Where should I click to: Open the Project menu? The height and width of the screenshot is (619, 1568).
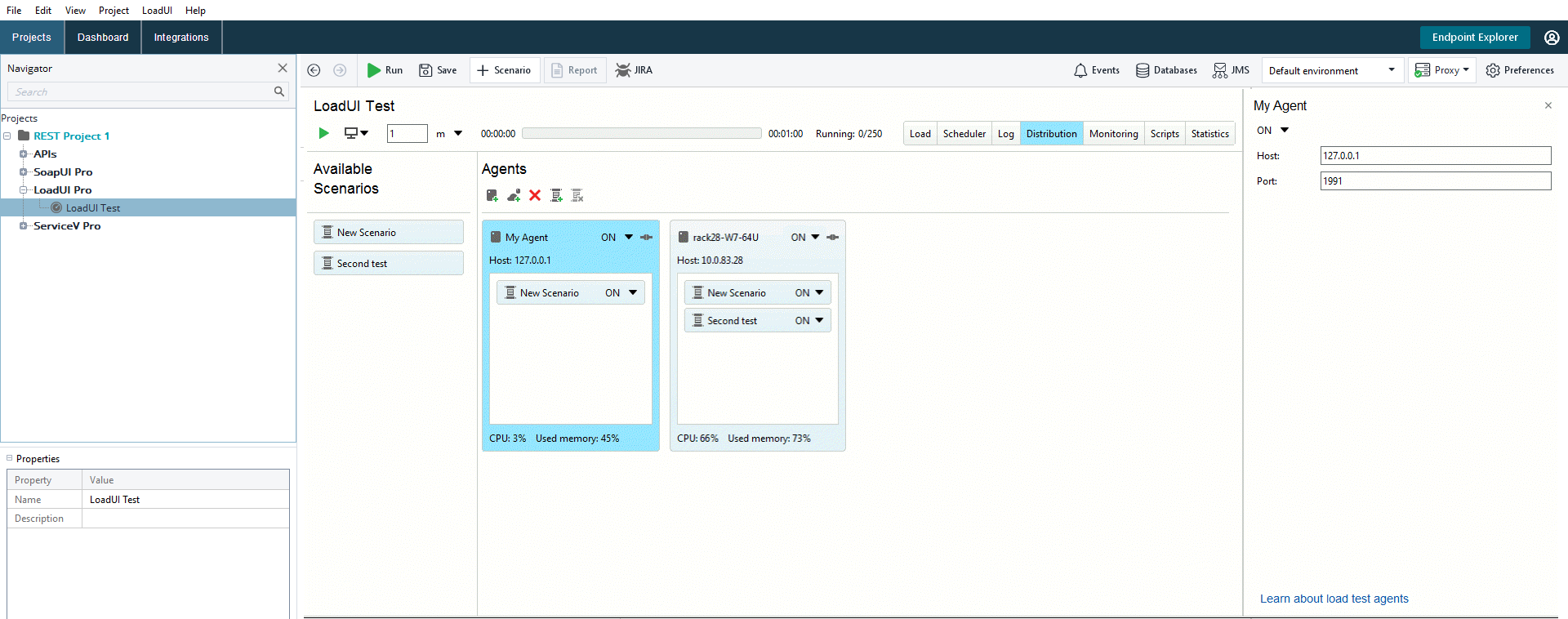click(114, 11)
